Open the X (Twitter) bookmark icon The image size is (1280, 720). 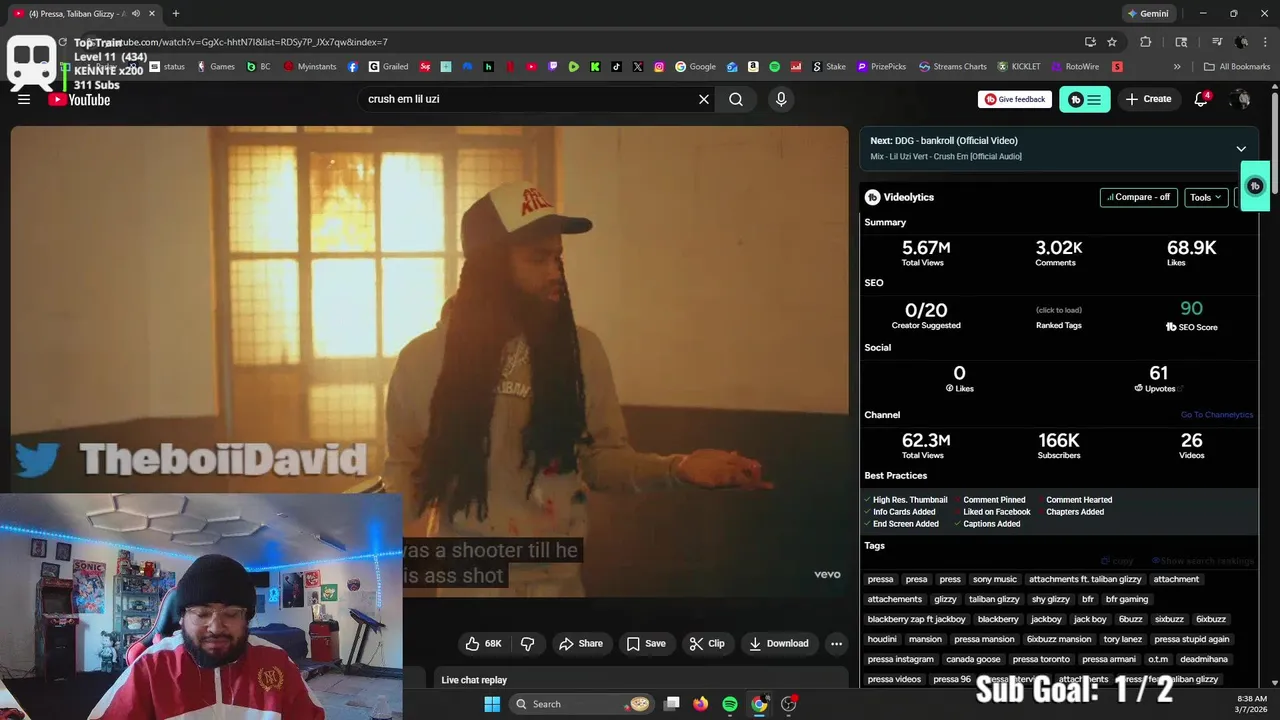pos(638,67)
